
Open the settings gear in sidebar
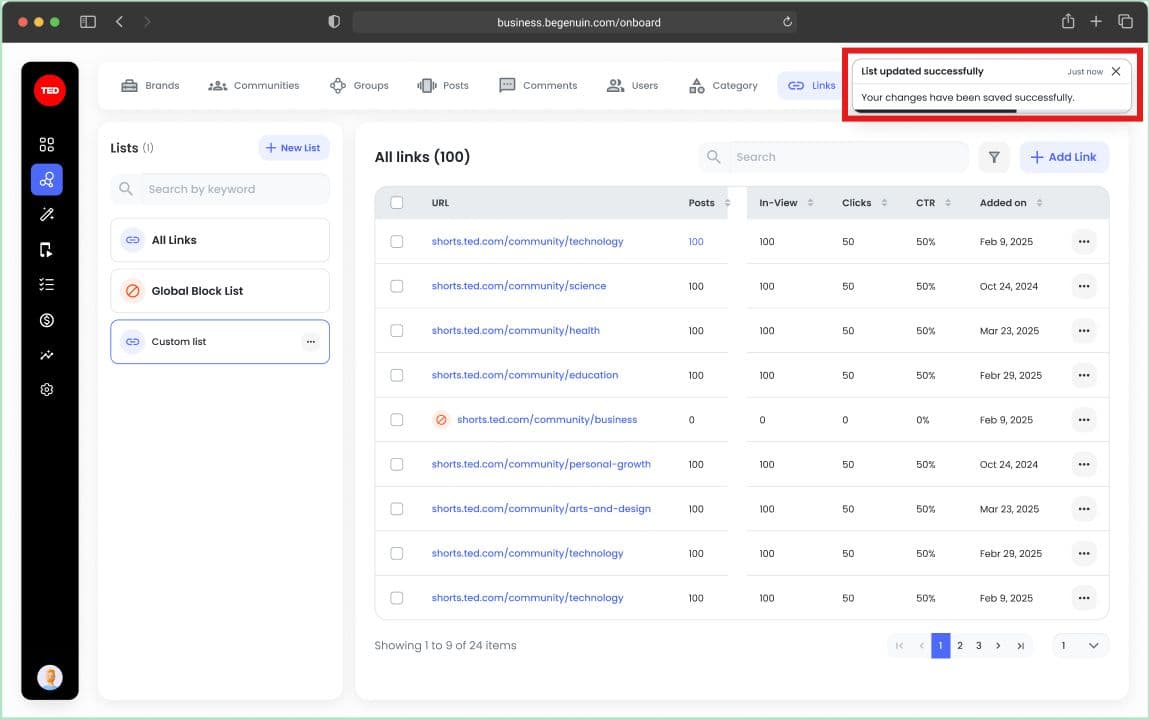click(x=47, y=390)
